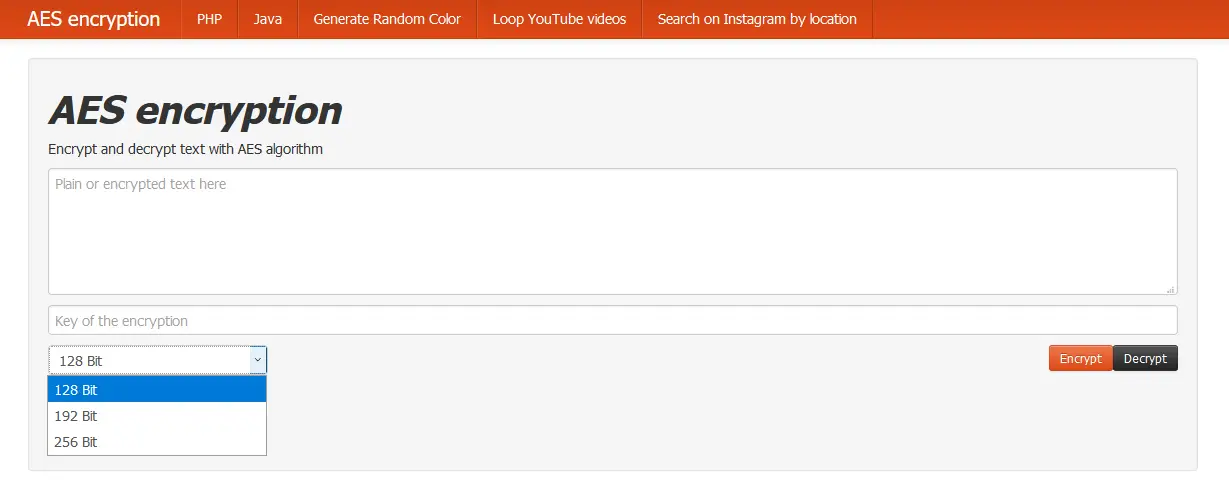Image resolution: width=1229 pixels, height=485 pixels.
Task: Collapse the key size dropdown arrow
Action: click(258, 359)
